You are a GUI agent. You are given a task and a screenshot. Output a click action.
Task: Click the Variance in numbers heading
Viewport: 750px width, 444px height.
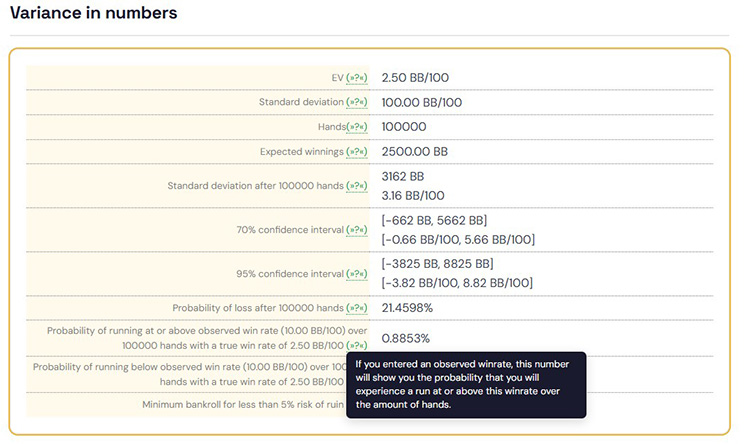point(93,13)
